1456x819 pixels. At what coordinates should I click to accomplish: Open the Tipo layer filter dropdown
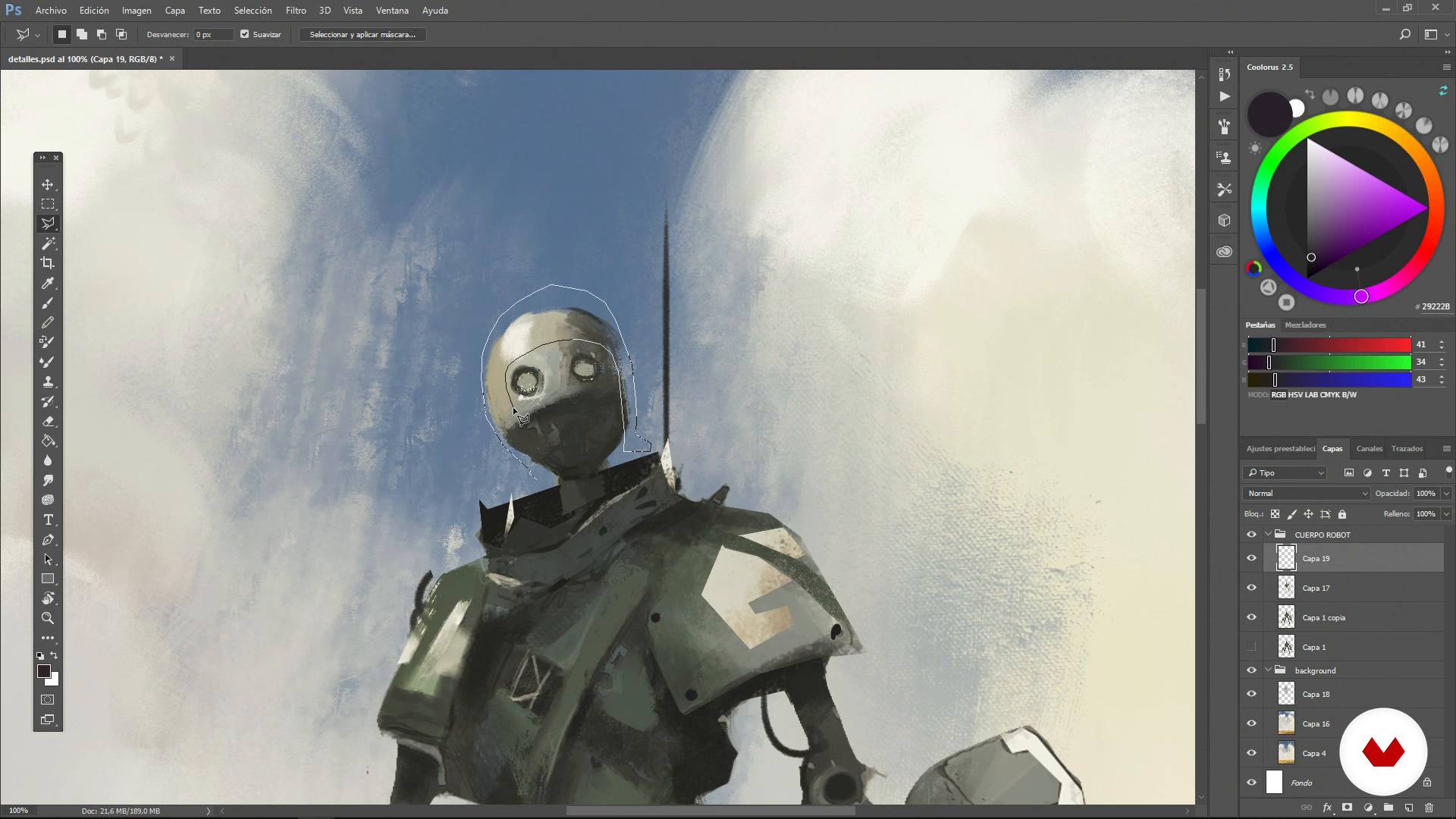pyautogui.click(x=1285, y=472)
